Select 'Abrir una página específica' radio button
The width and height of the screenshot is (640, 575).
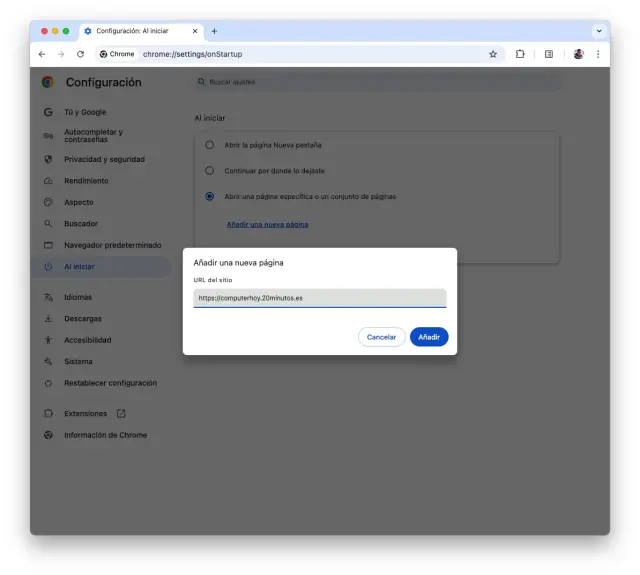[209, 196]
